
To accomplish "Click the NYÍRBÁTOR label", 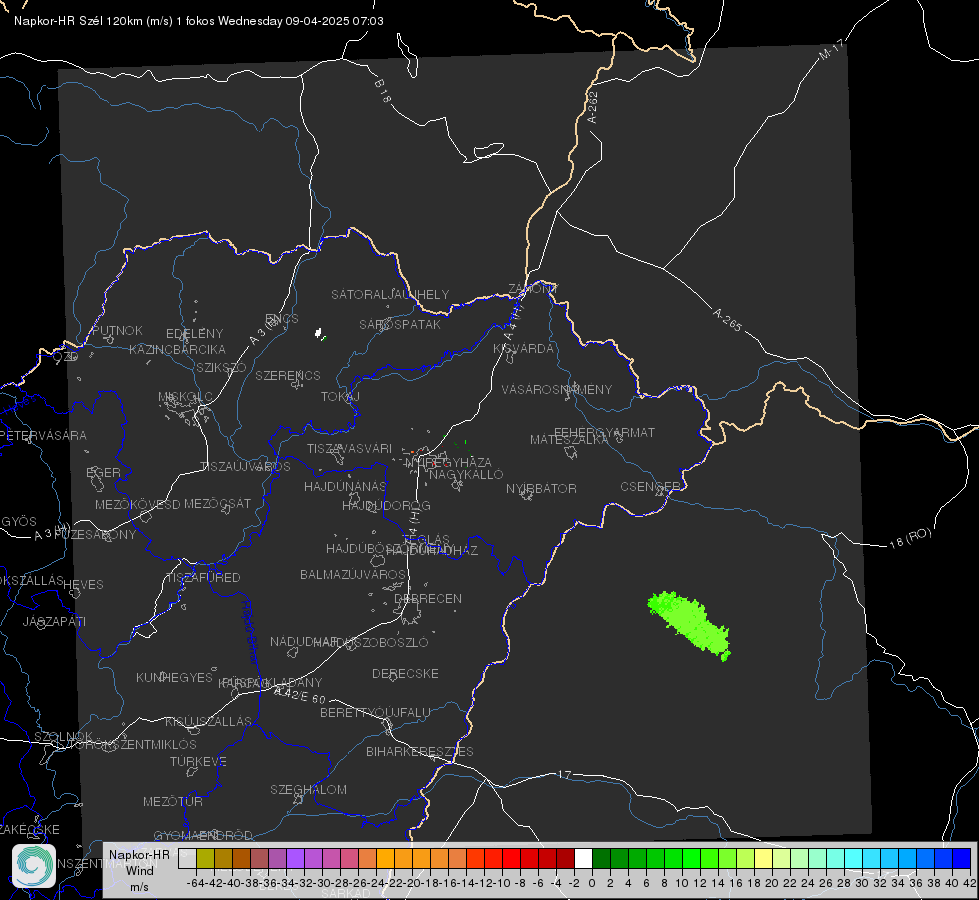I will tap(541, 488).
